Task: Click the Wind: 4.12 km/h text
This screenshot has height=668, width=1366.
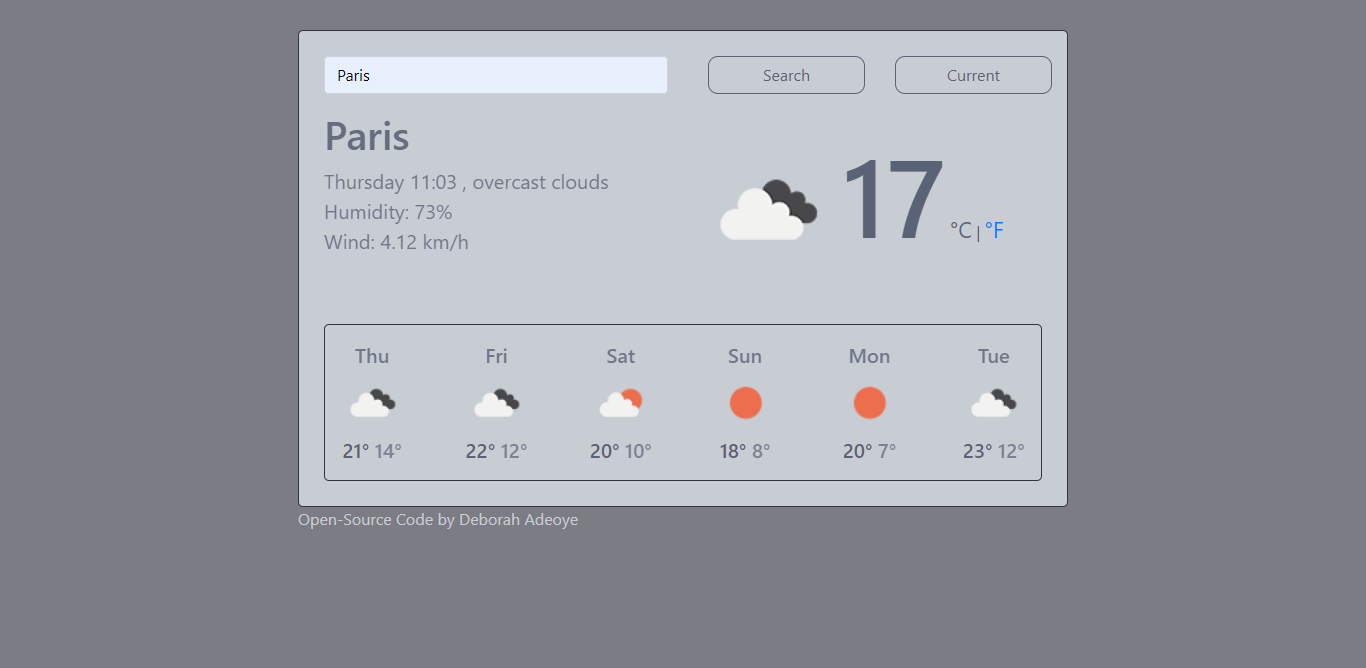Action: (x=396, y=242)
